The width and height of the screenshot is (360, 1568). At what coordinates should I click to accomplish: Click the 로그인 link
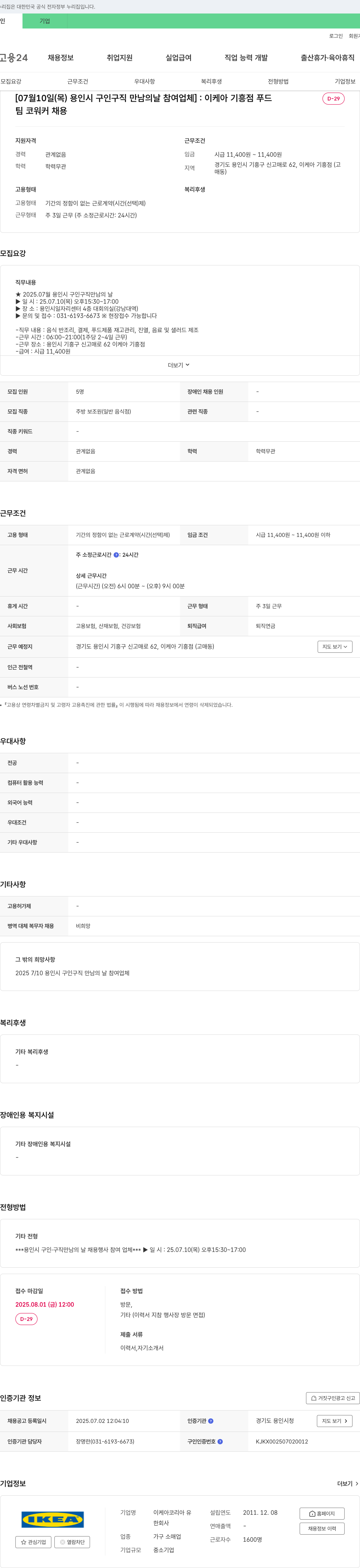click(x=336, y=36)
